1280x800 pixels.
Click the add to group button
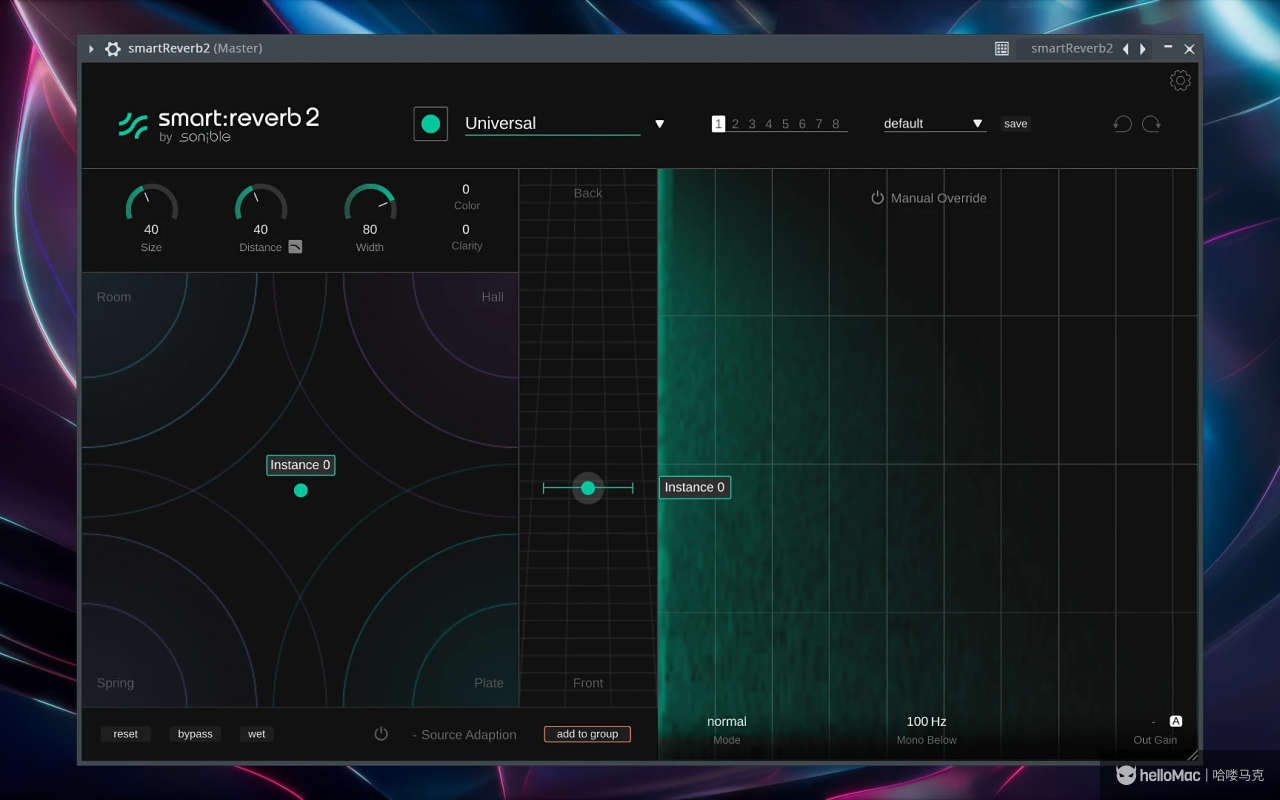click(x=587, y=734)
